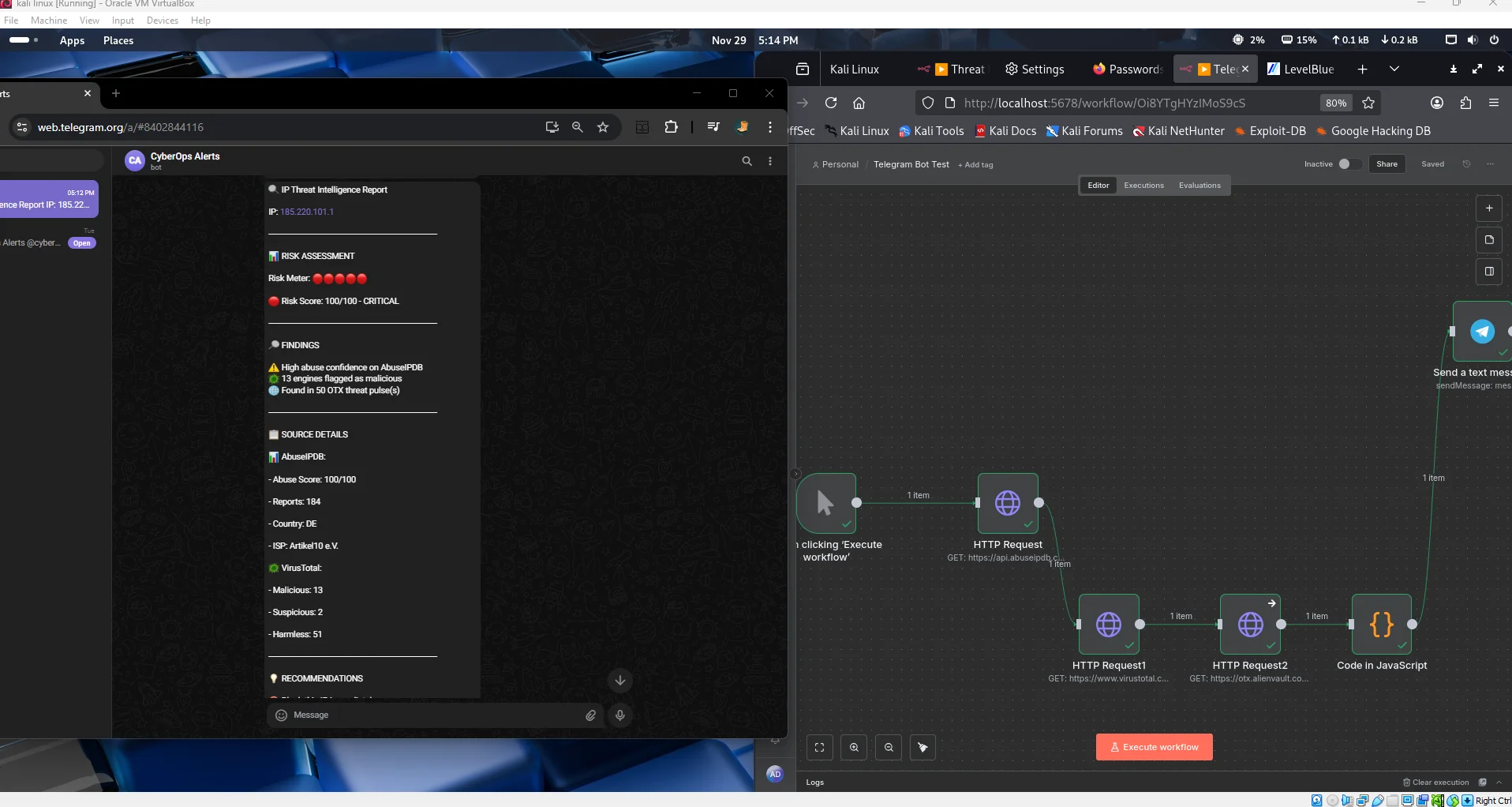Switch to the Executions tab

tap(1143, 186)
